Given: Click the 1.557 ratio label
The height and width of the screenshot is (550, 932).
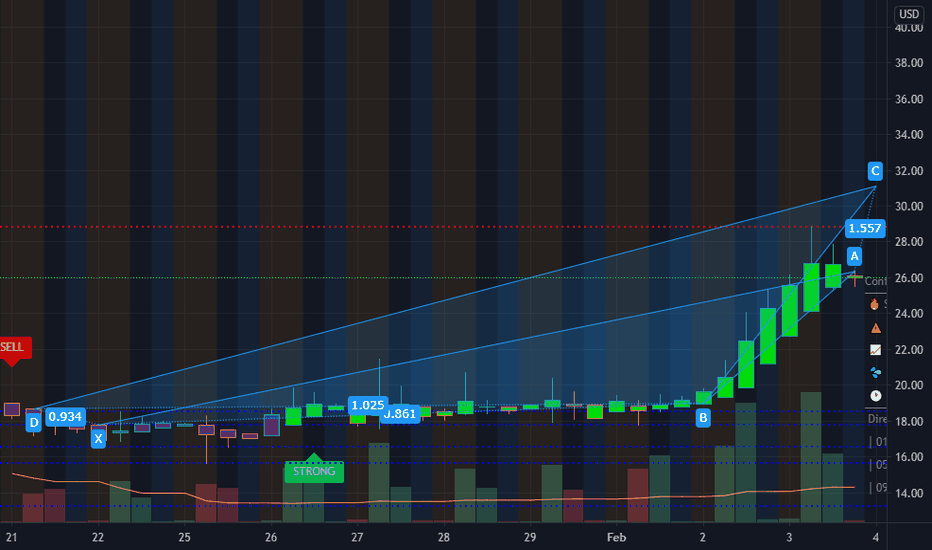Looking at the screenshot, I should (x=865, y=228).
